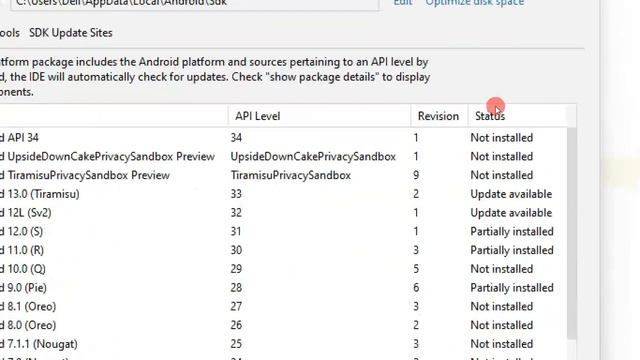Click API Level cell 29
Viewport: 640px width, 360px height.
coord(236,269)
